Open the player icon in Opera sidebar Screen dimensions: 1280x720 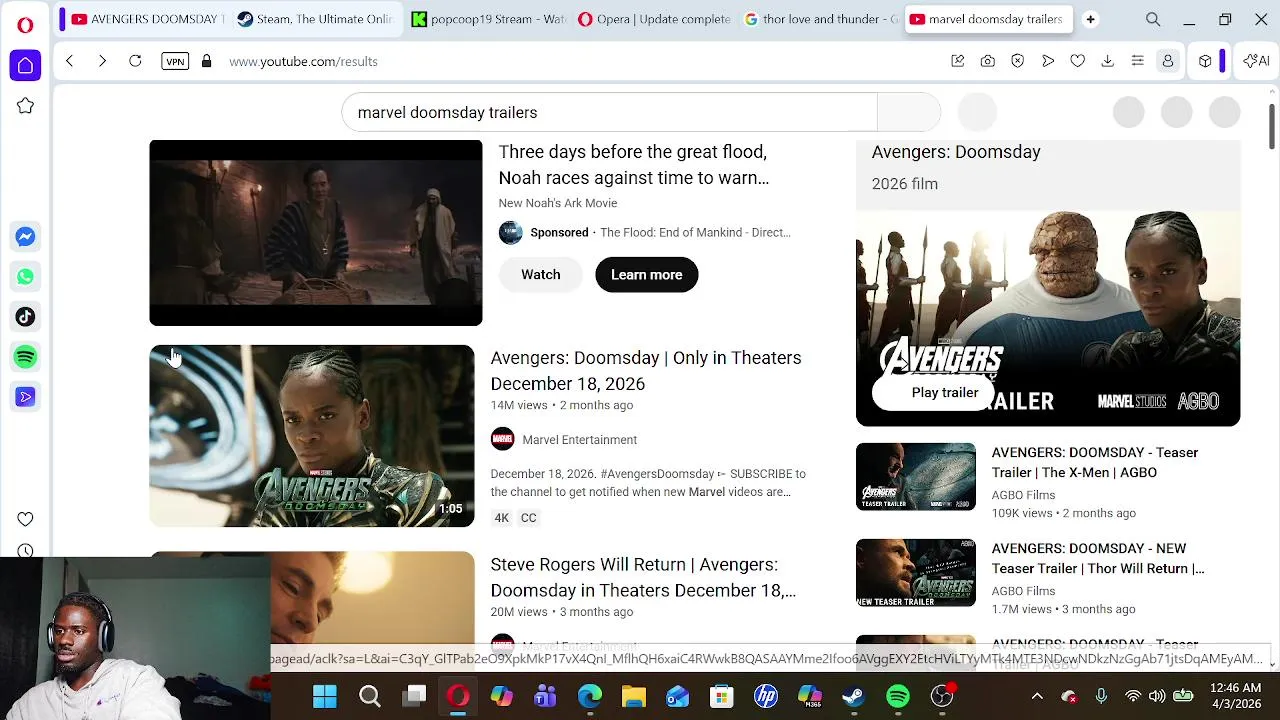tap(25, 397)
